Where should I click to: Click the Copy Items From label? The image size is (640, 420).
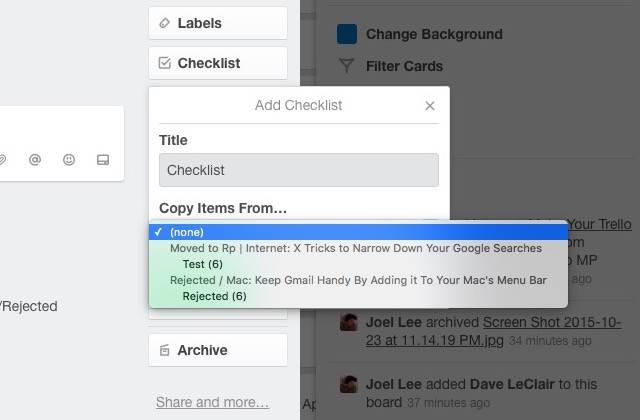click(x=223, y=208)
